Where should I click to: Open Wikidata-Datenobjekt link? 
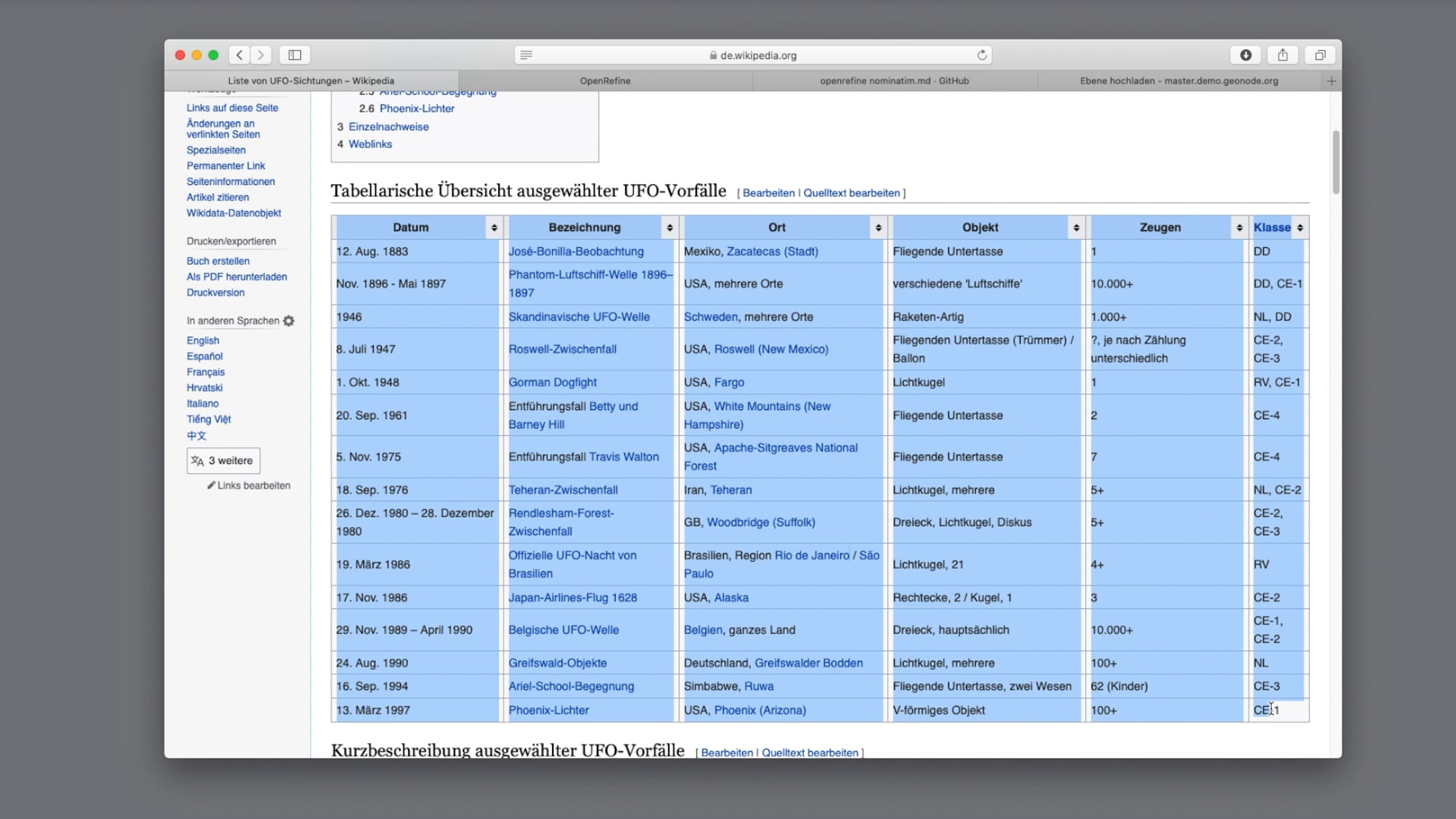point(234,213)
